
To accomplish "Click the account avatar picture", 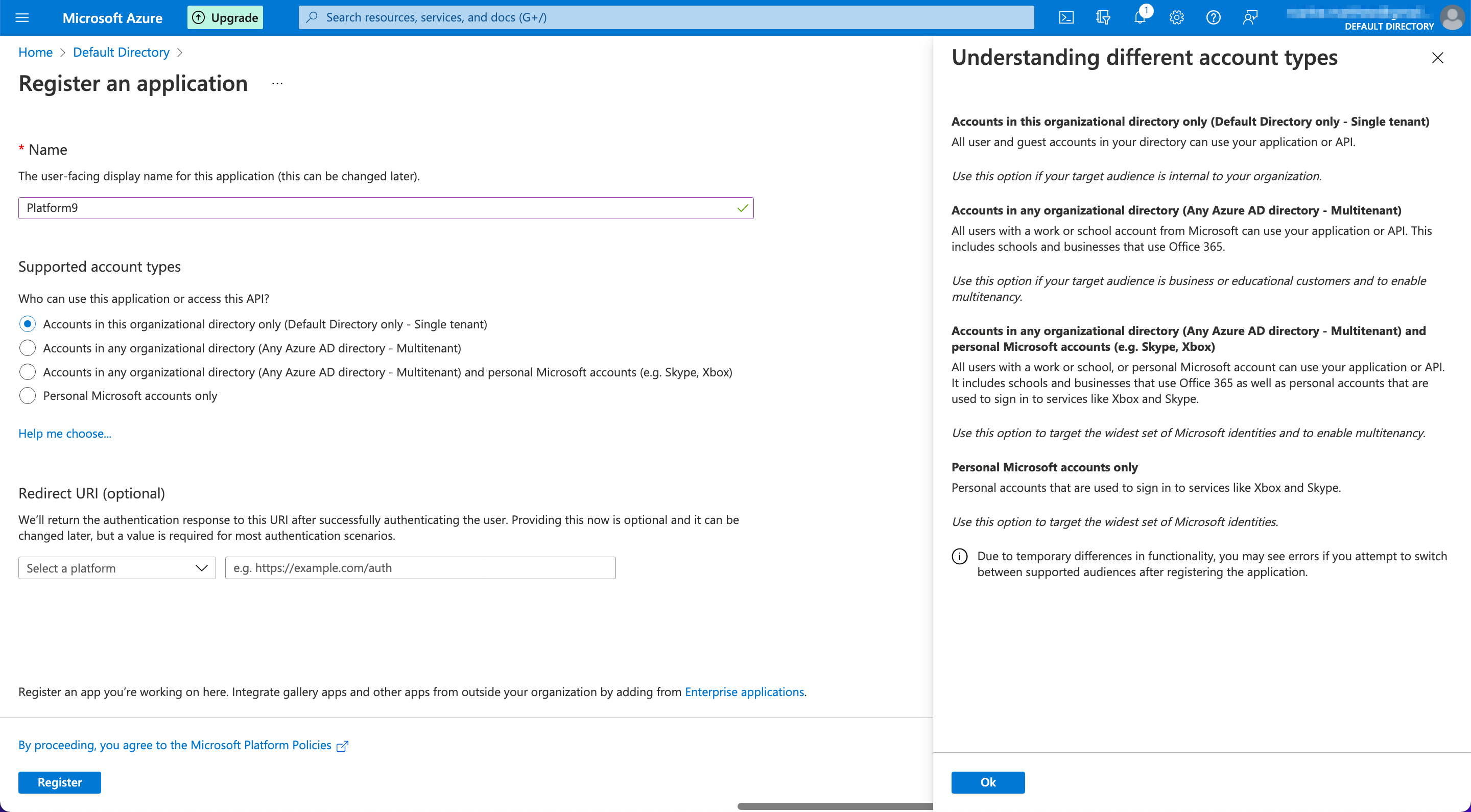I will pyautogui.click(x=1451, y=18).
